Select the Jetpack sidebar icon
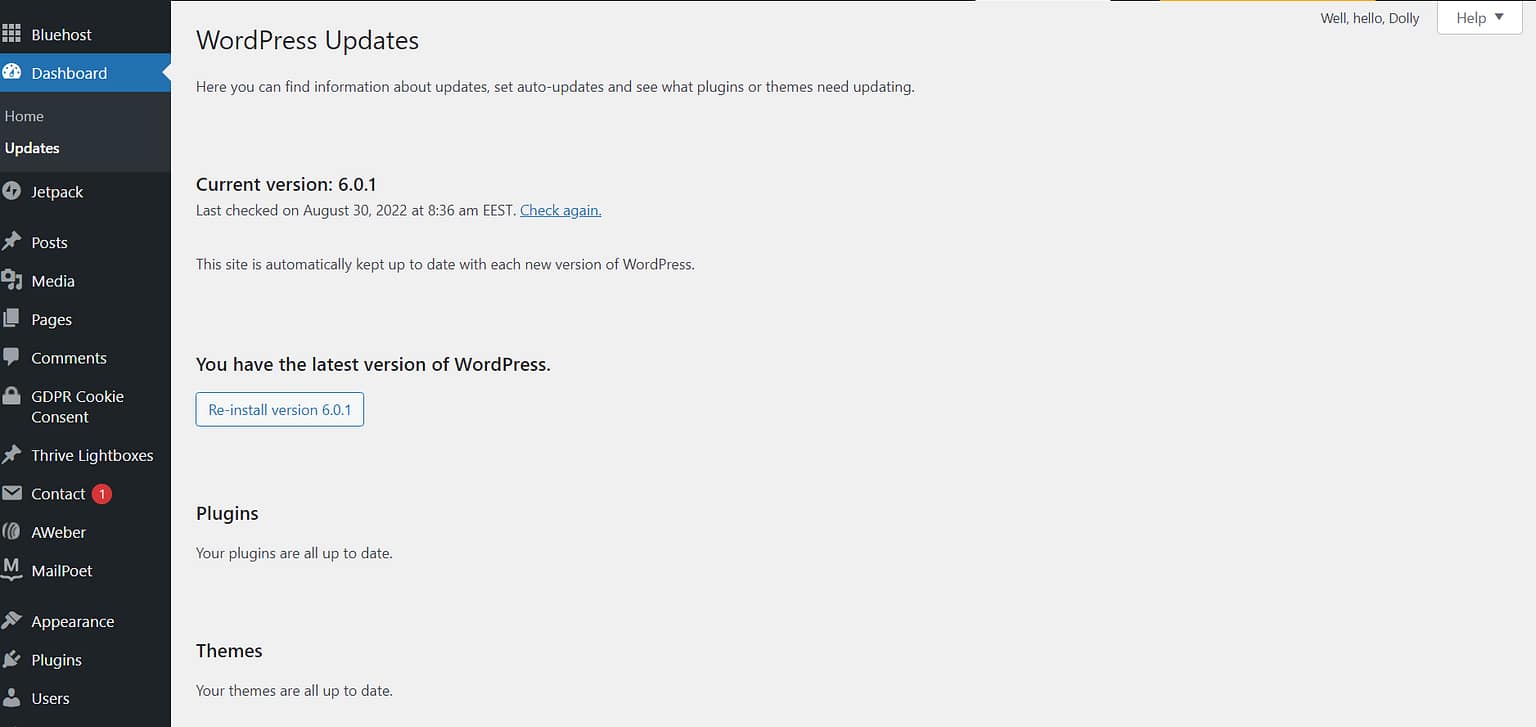The height and width of the screenshot is (727, 1536). point(14,191)
